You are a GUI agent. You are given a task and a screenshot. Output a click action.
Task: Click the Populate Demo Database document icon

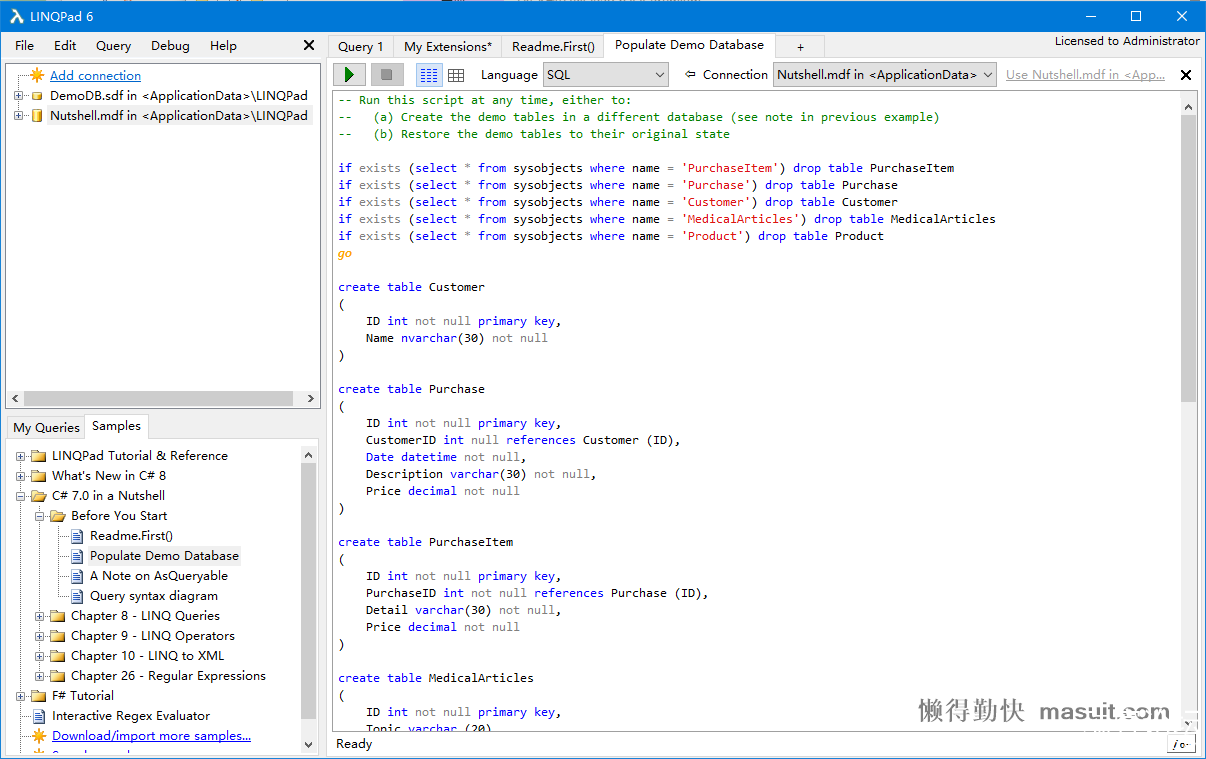point(77,556)
